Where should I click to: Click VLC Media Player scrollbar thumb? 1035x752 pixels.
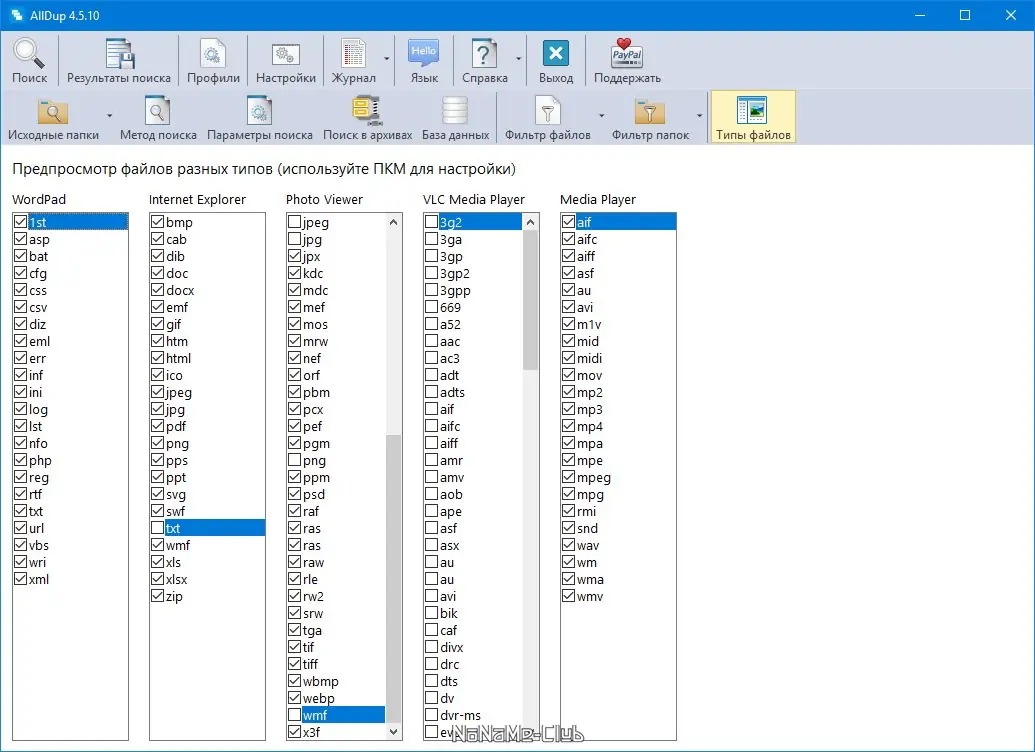[531, 300]
